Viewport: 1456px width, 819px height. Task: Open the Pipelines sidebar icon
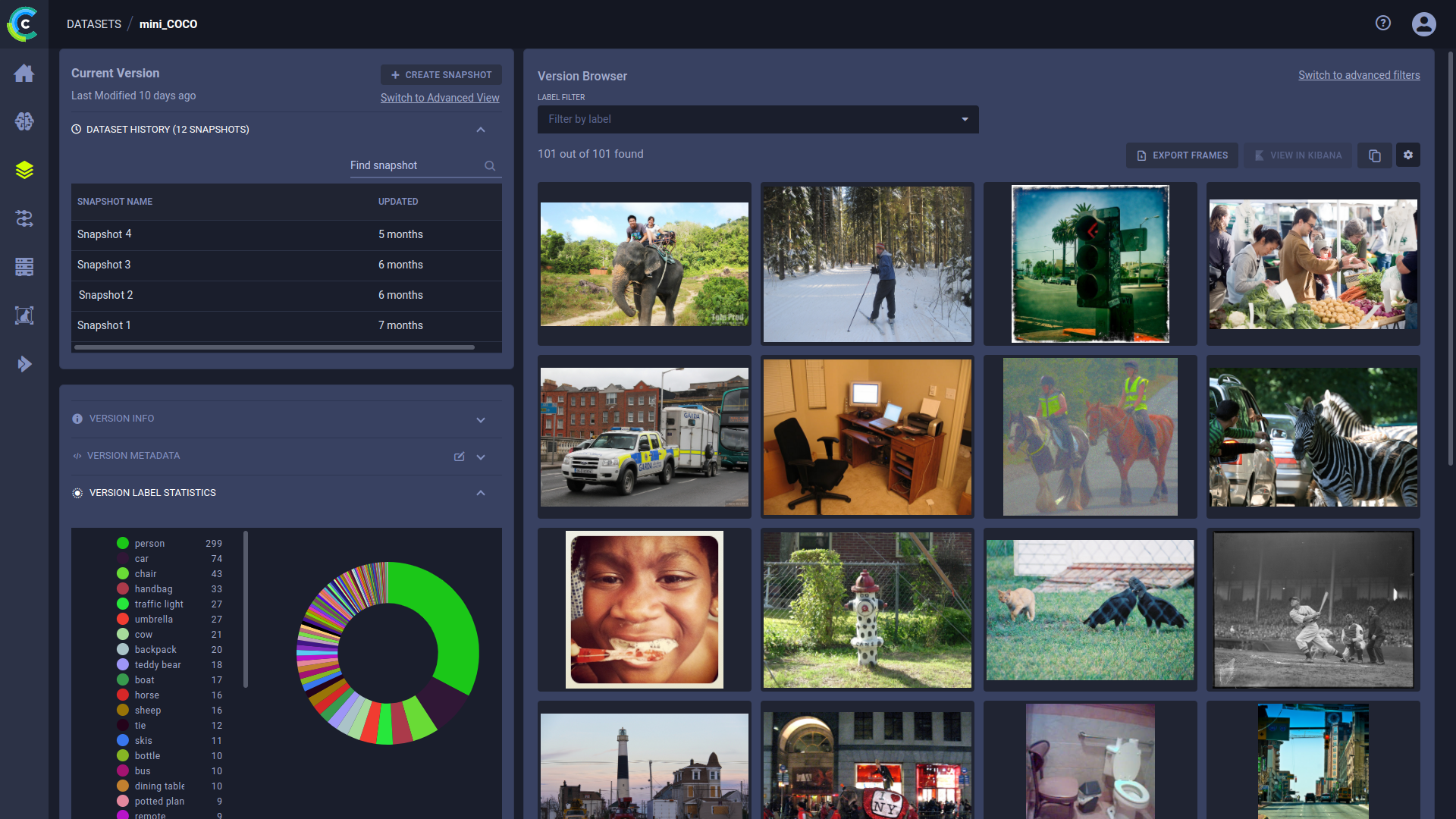(24, 218)
